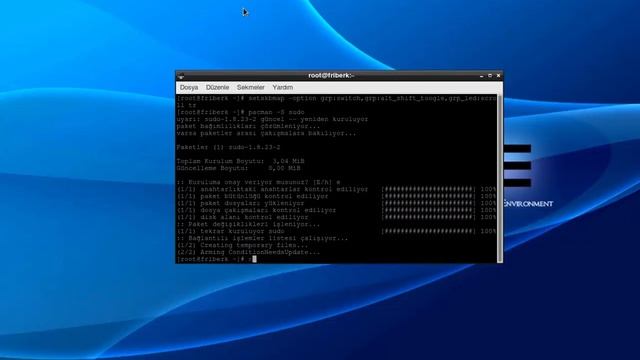Click the terminal cursor at the last prompt
The image size is (640, 360).
click(x=254, y=259)
